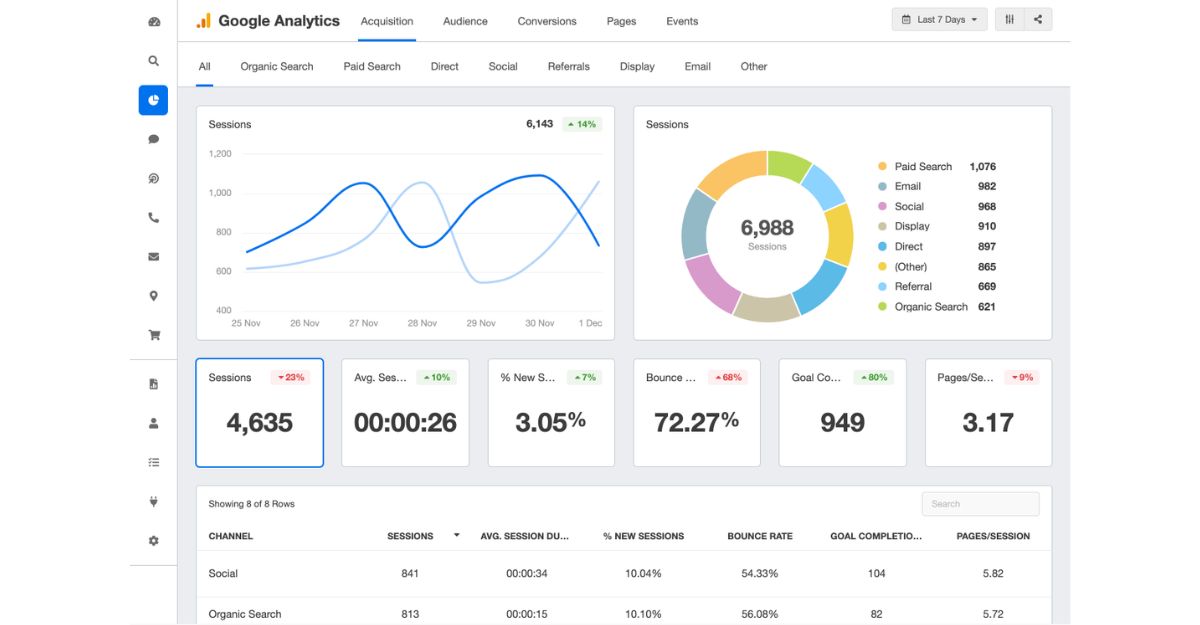Open the dashboard gauge icon in sidebar
This screenshot has width=1200, height=625.
tap(153, 21)
